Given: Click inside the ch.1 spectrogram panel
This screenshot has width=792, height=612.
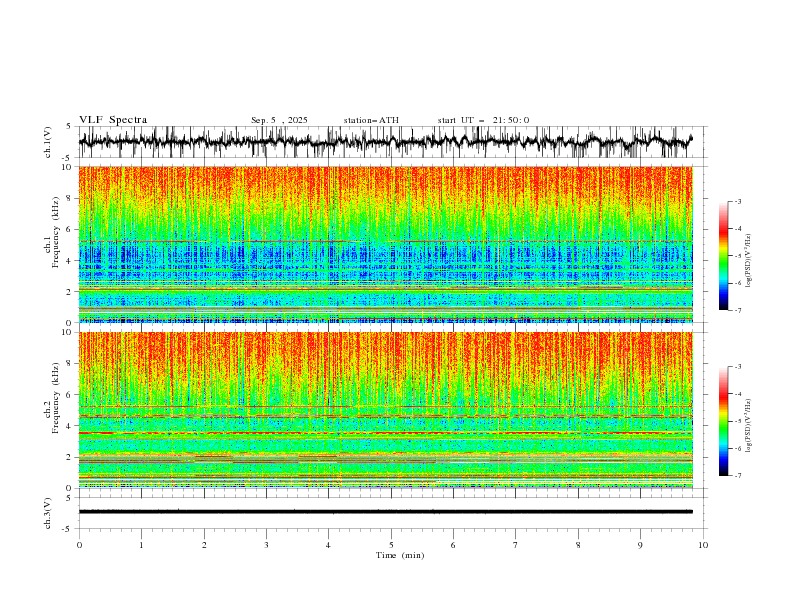Looking at the screenshot, I should click(x=385, y=244).
